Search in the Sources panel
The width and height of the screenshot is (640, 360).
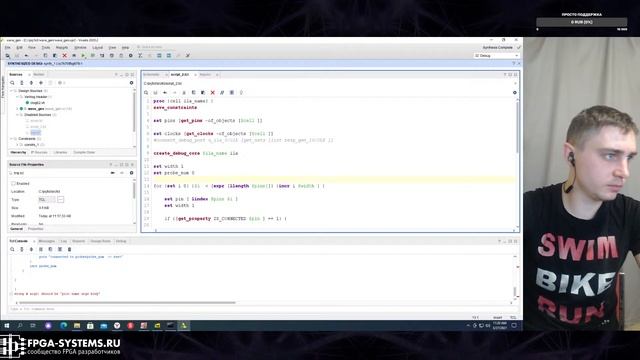(x=12, y=83)
